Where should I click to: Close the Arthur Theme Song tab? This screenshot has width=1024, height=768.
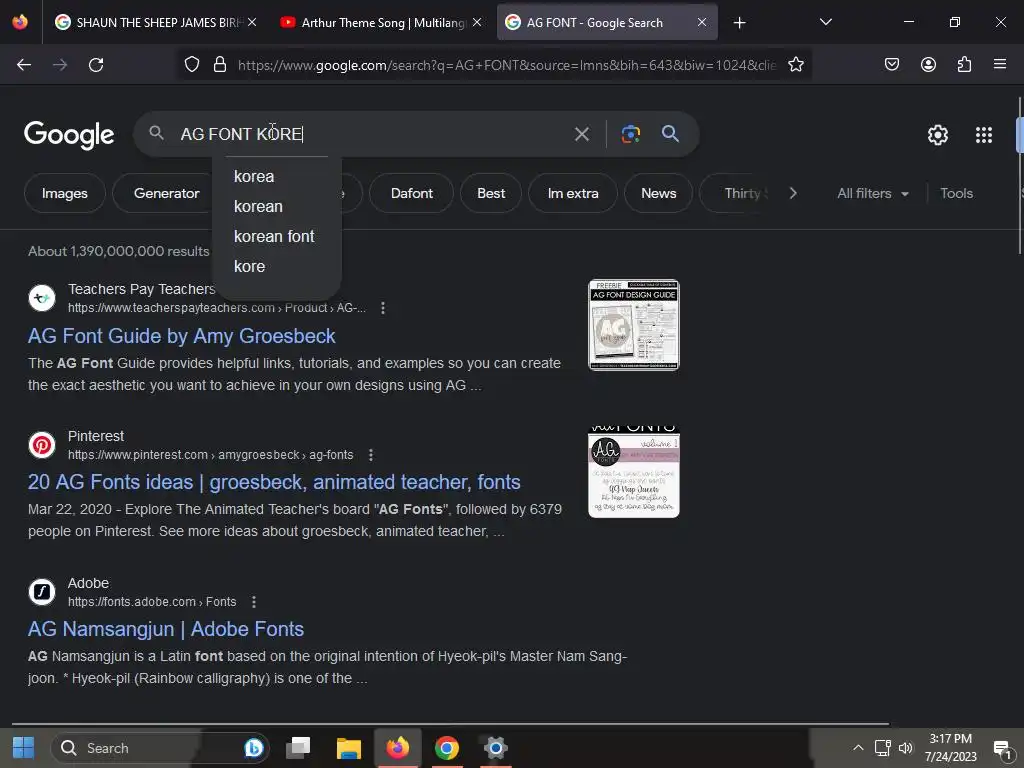click(x=477, y=22)
